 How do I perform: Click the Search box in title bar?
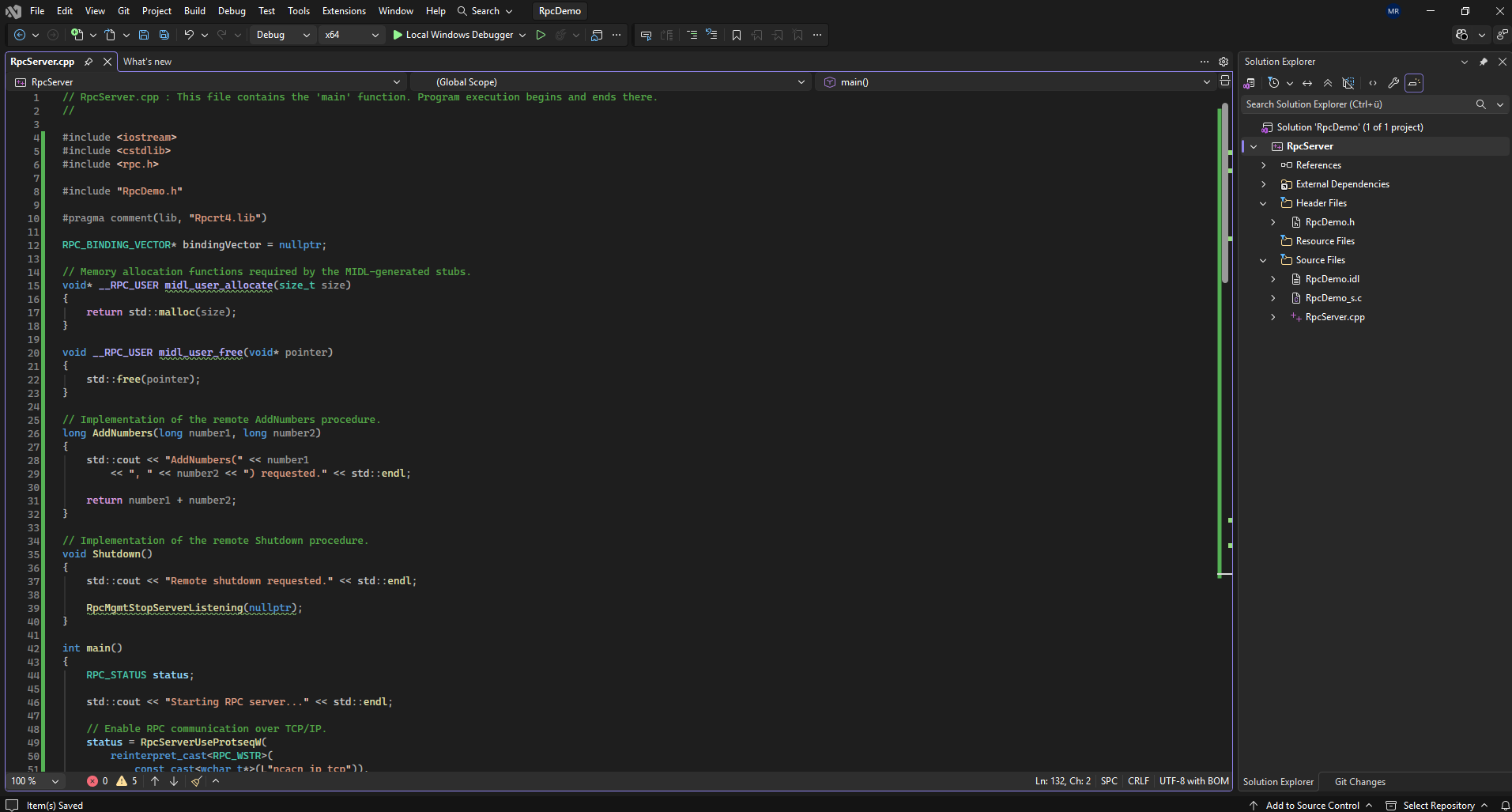(x=485, y=11)
